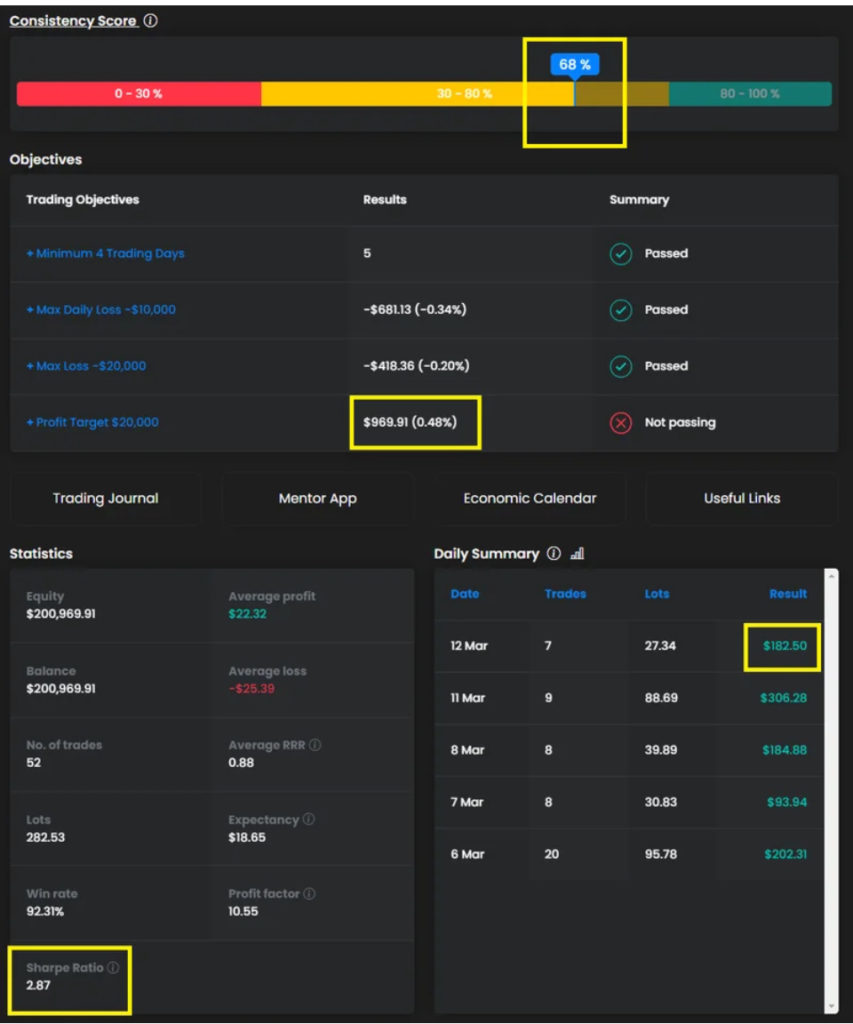Open Useful Links
Screen dimensions: 853x1024
point(742,498)
